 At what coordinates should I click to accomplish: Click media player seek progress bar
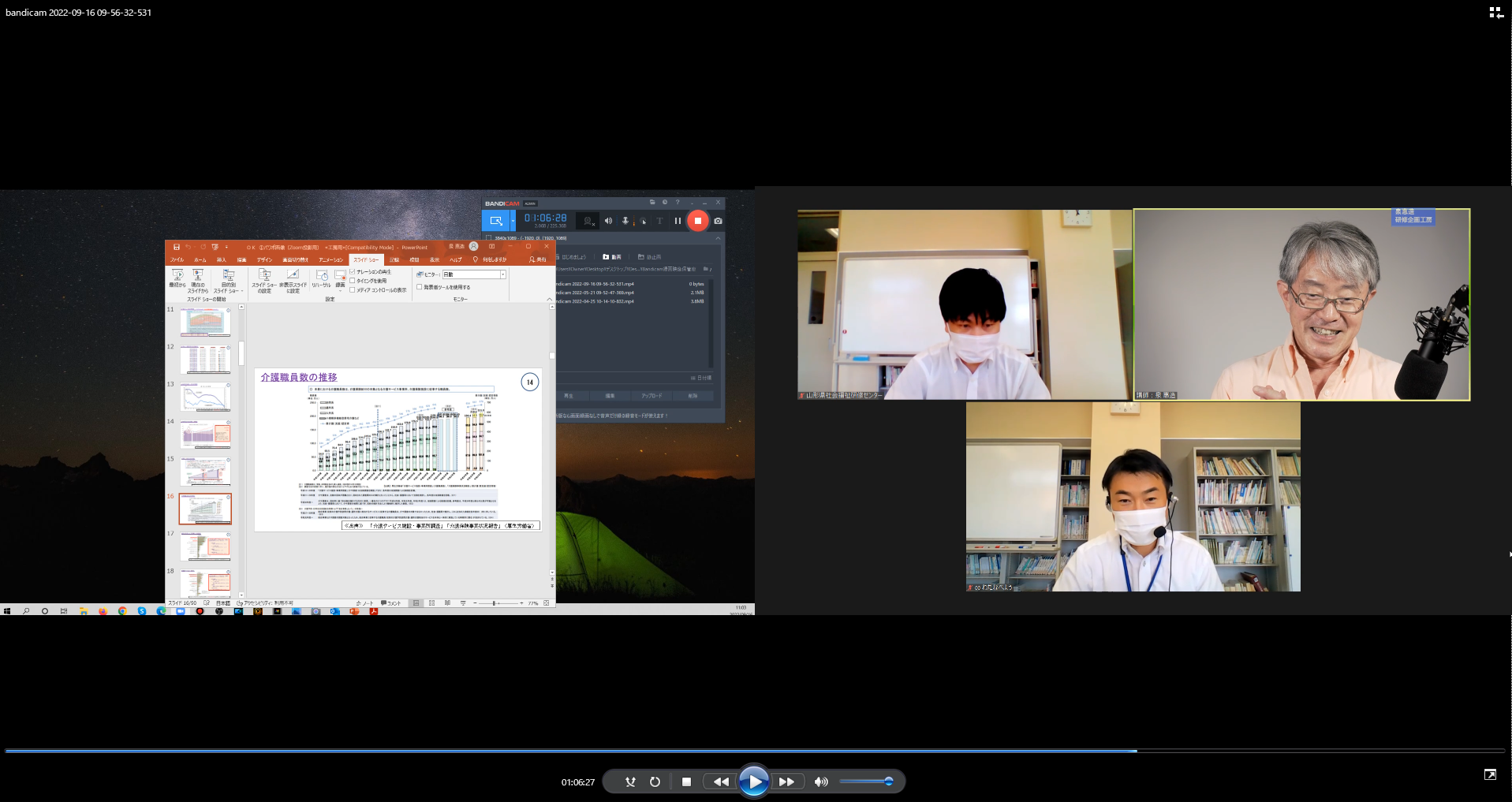click(755, 751)
